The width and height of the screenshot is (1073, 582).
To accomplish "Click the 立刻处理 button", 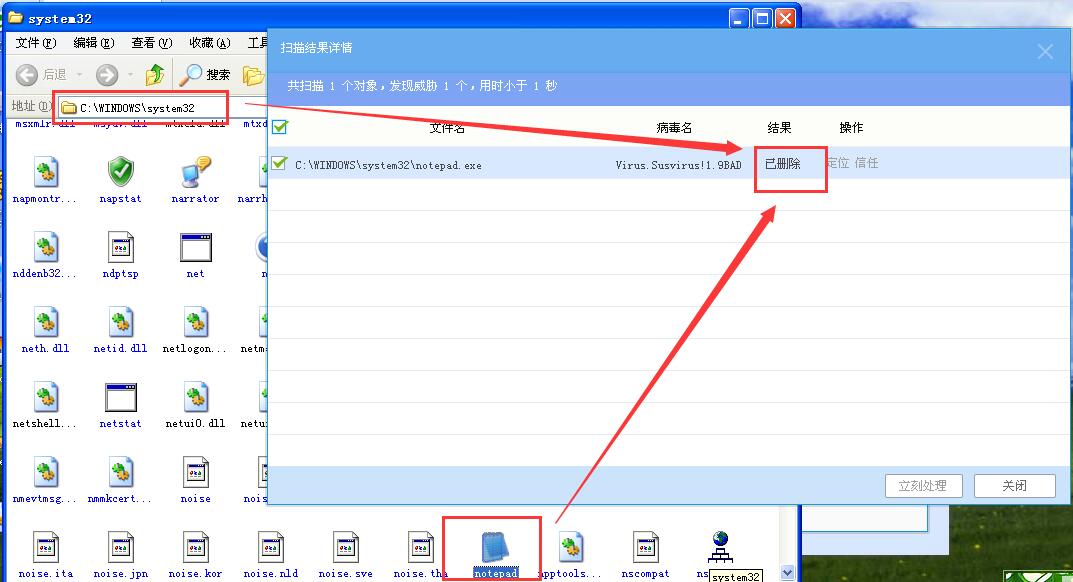I will coord(923,485).
